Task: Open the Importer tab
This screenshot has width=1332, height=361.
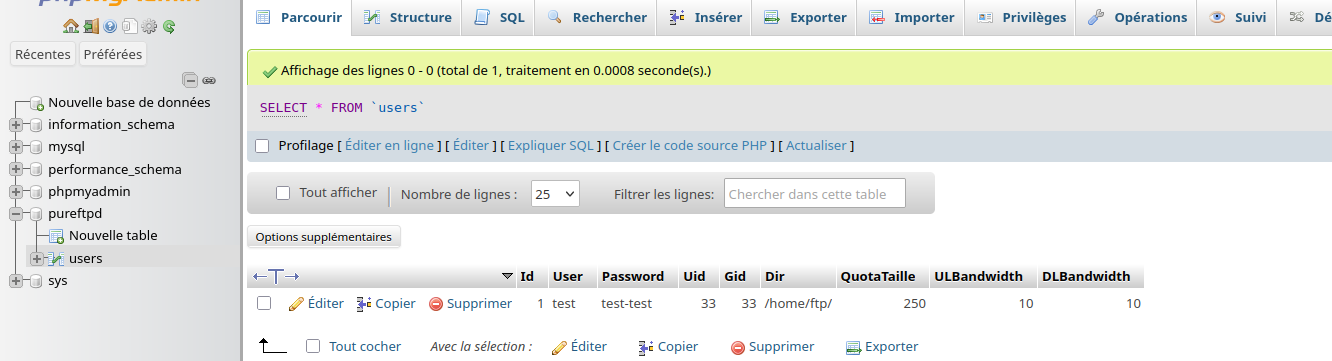Action: click(912, 18)
